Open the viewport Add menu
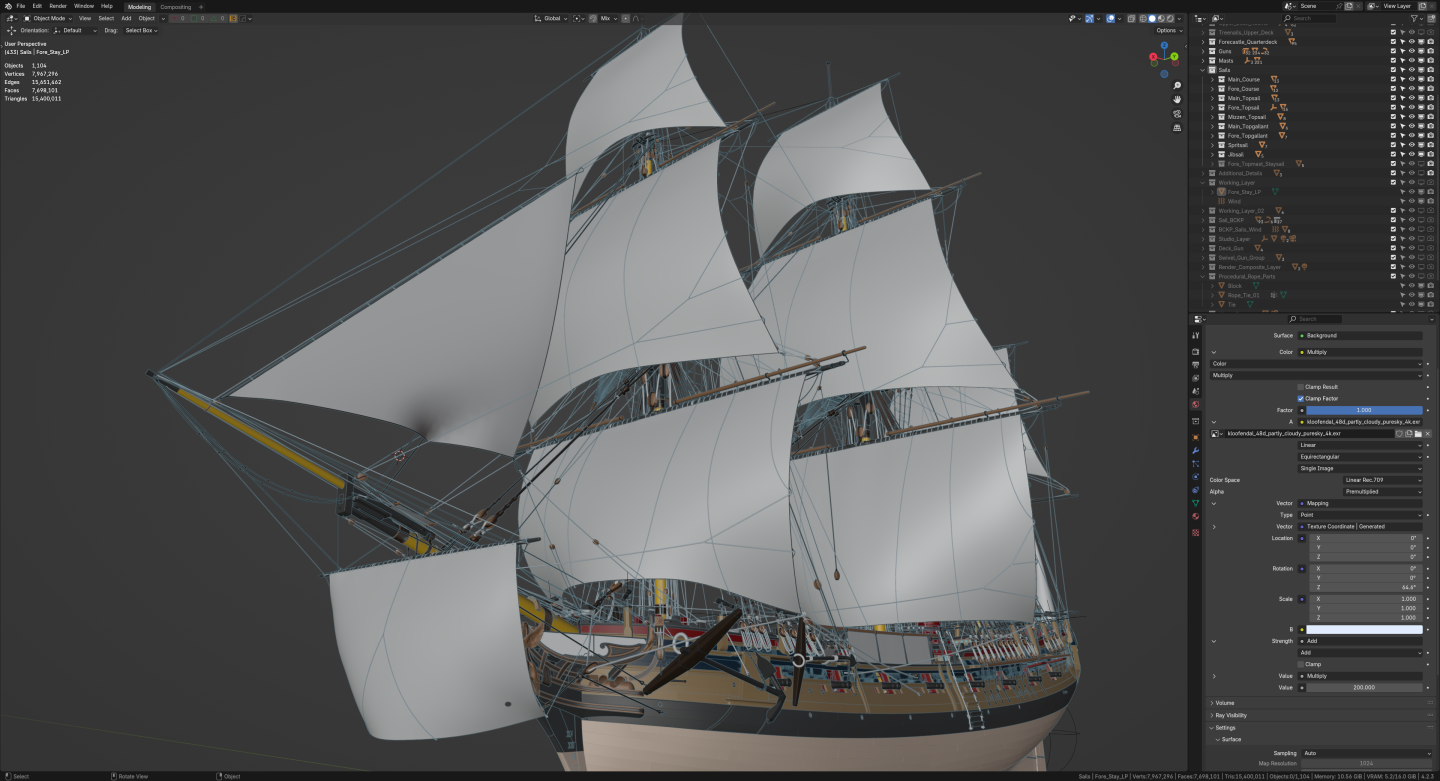The width and height of the screenshot is (1440, 781). [x=126, y=18]
